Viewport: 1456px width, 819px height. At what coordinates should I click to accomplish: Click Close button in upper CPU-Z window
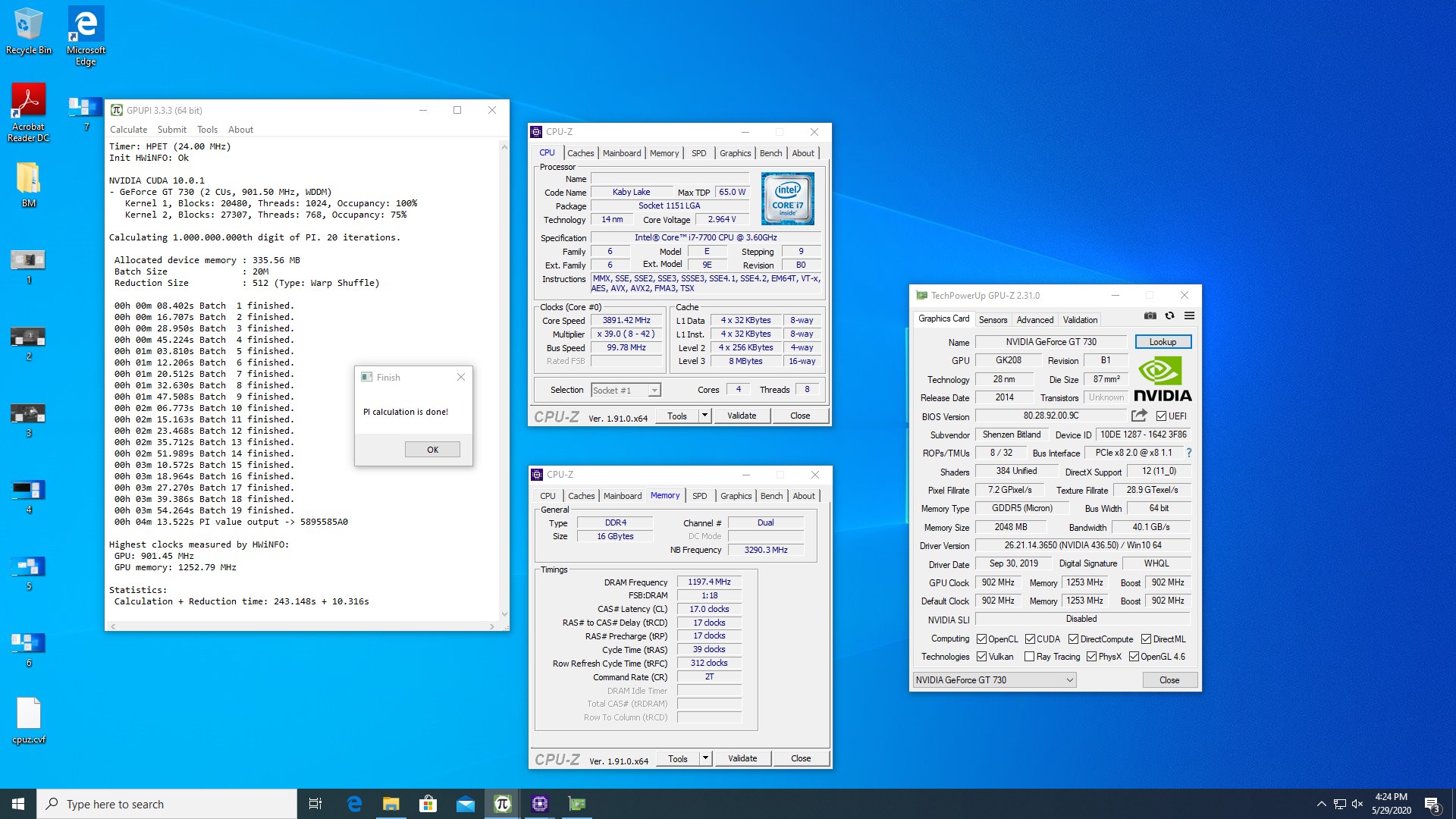tap(800, 416)
